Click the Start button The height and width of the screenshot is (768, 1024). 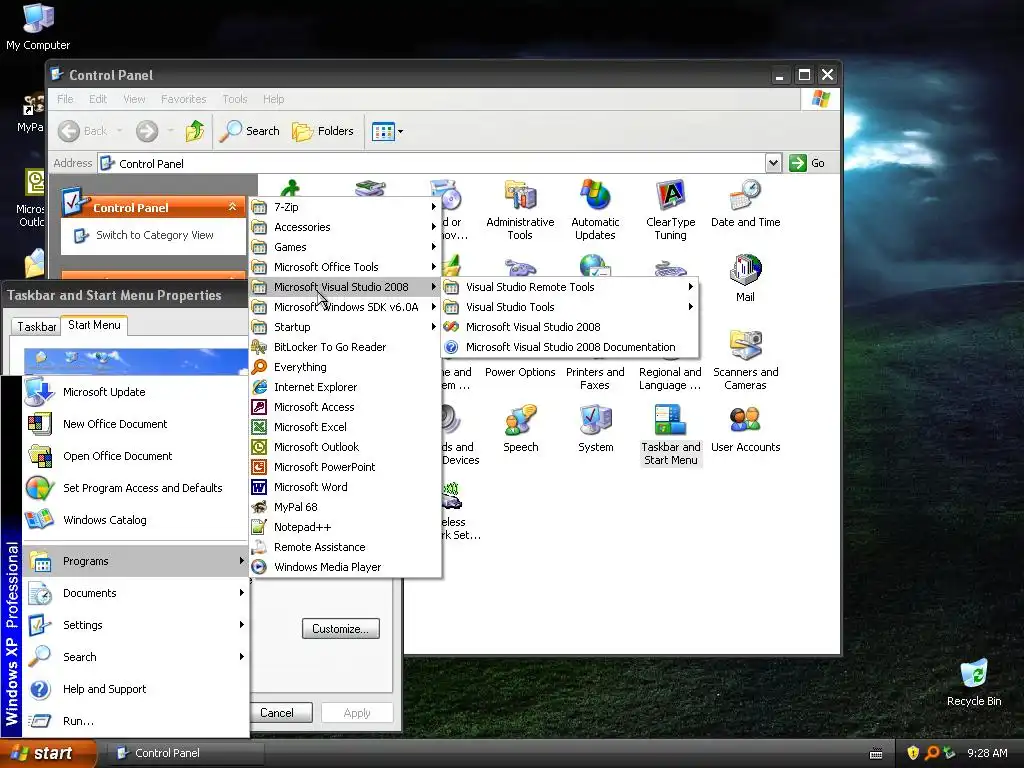click(48, 754)
